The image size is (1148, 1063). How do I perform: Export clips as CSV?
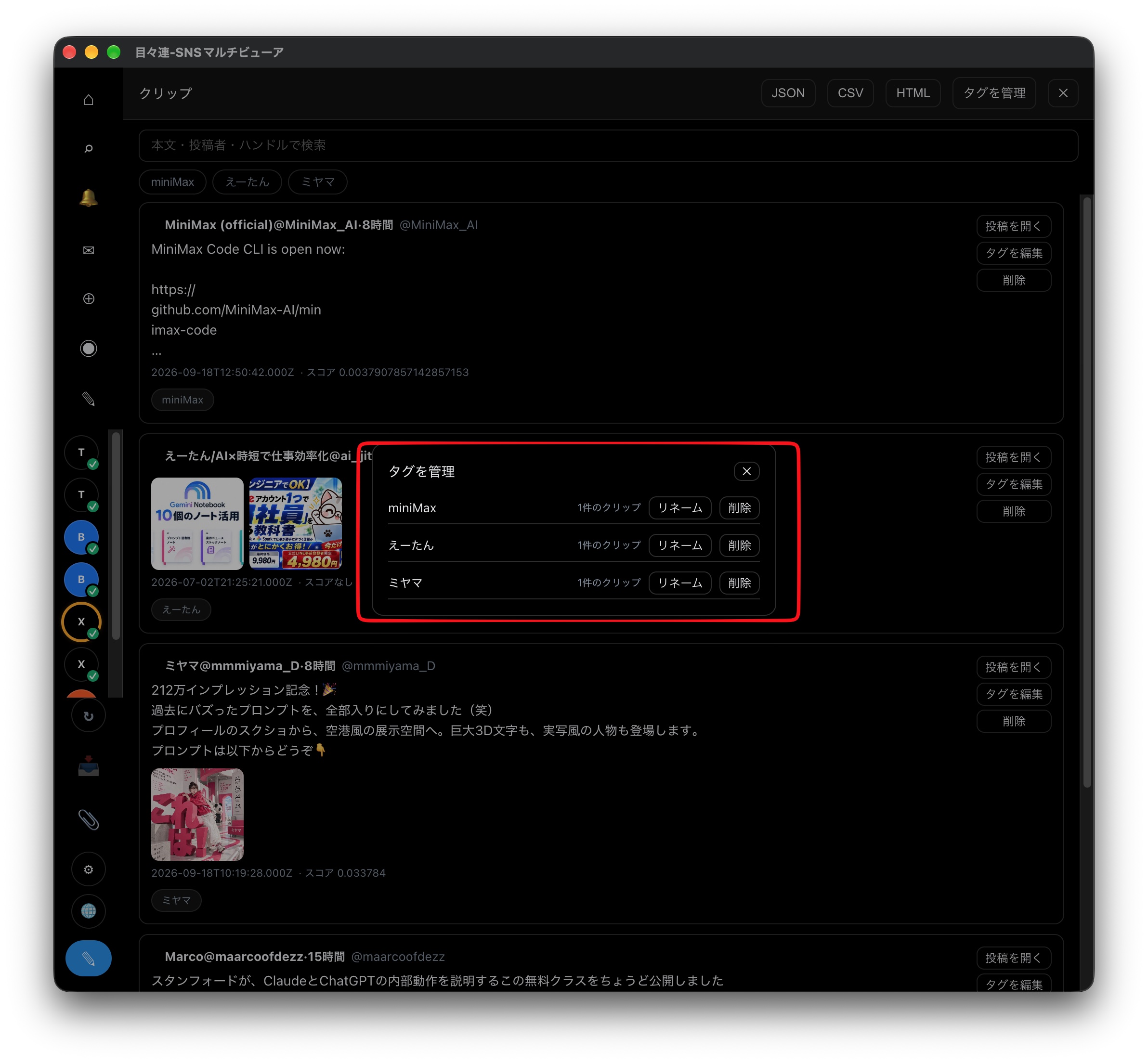coord(850,93)
